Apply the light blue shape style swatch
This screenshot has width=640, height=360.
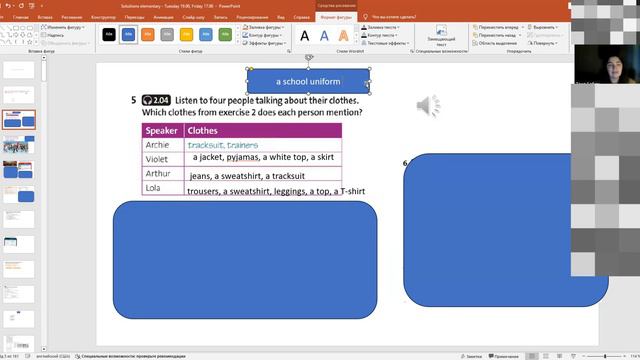coord(206,35)
